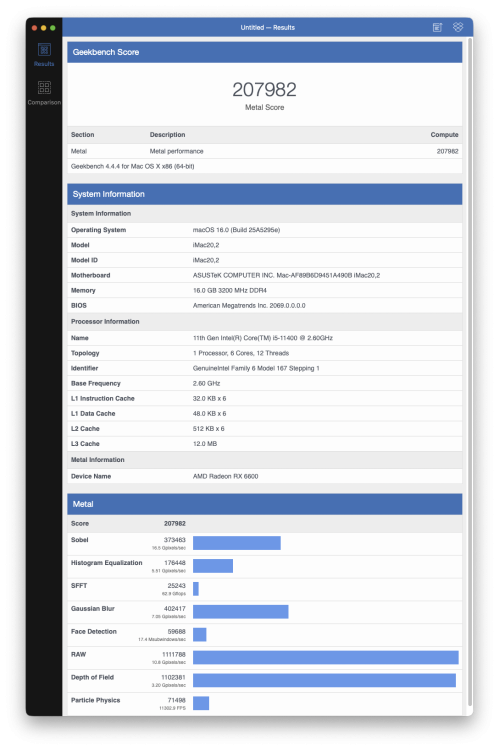Screen dimensions: 499x750
Task: Click the Sobel result bar
Action: 237,543
